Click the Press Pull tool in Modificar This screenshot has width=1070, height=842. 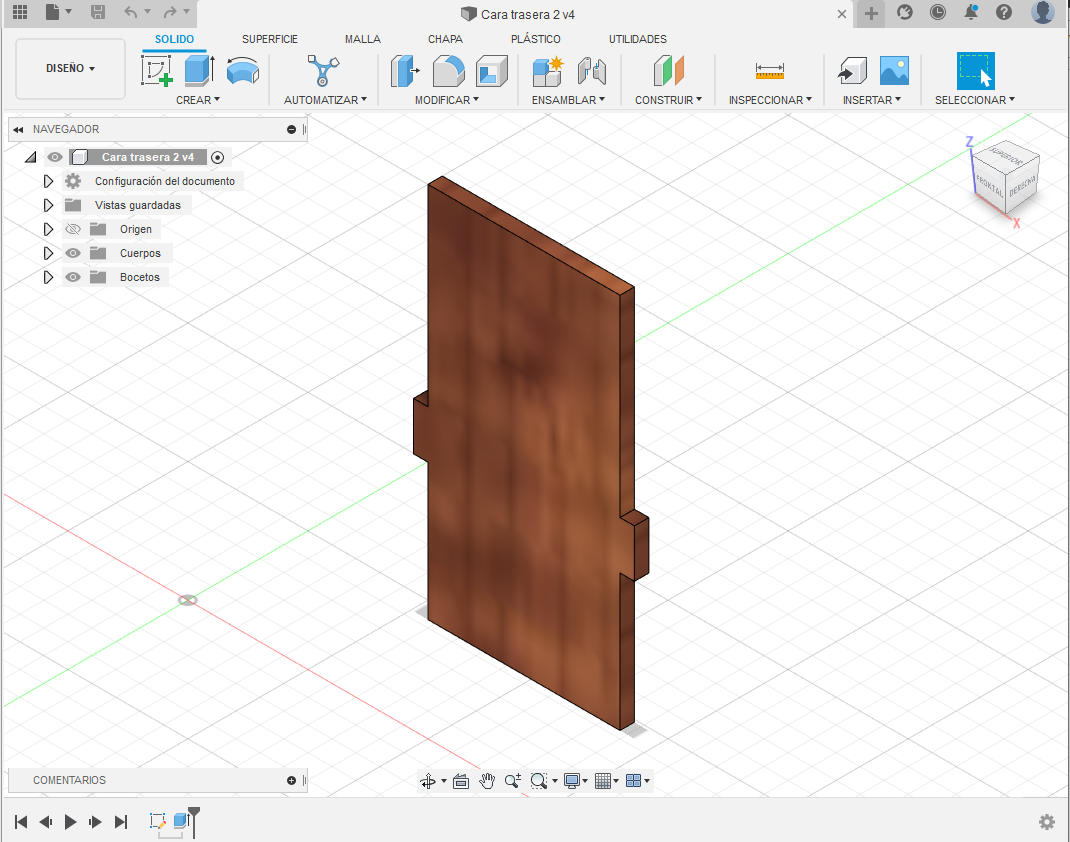405,71
